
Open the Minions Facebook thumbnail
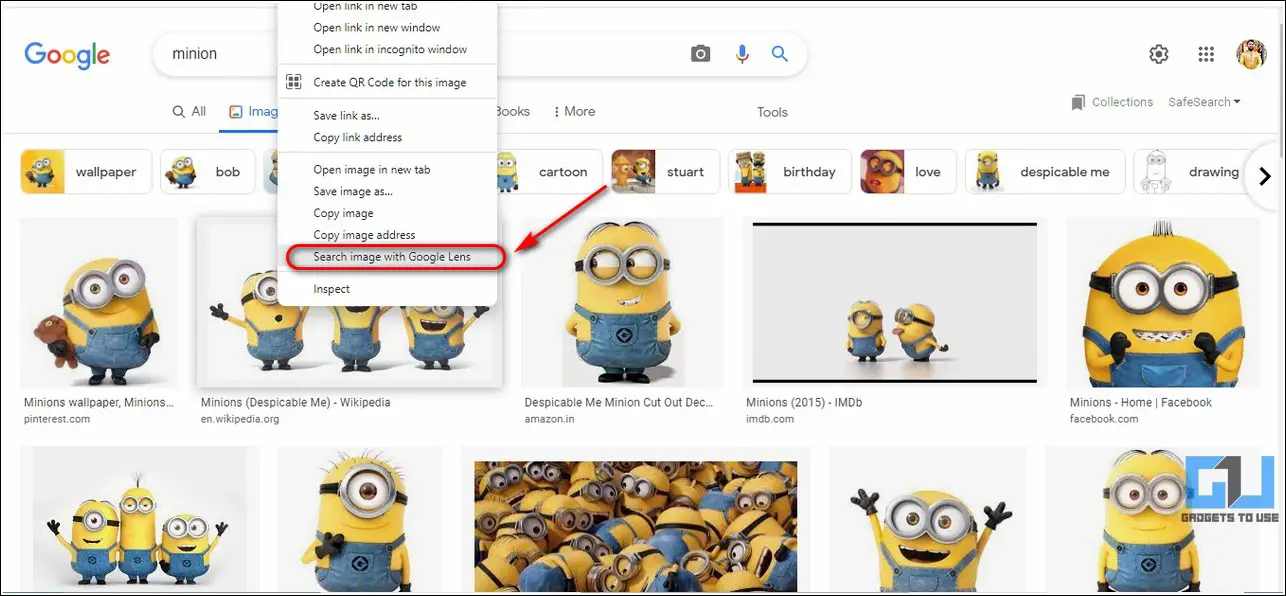(1164, 302)
